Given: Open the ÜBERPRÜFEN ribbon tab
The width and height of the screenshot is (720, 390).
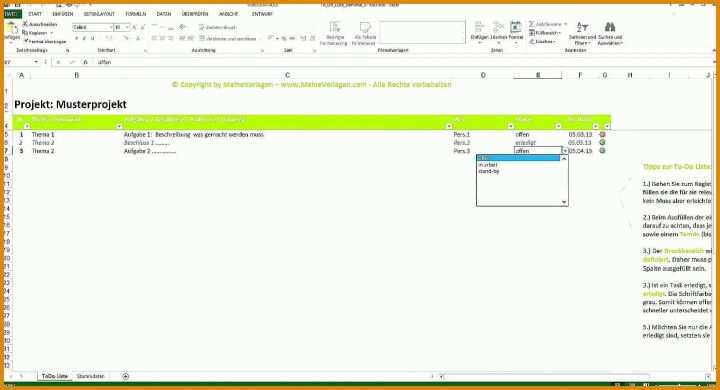Looking at the screenshot, I should (x=195, y=14).
